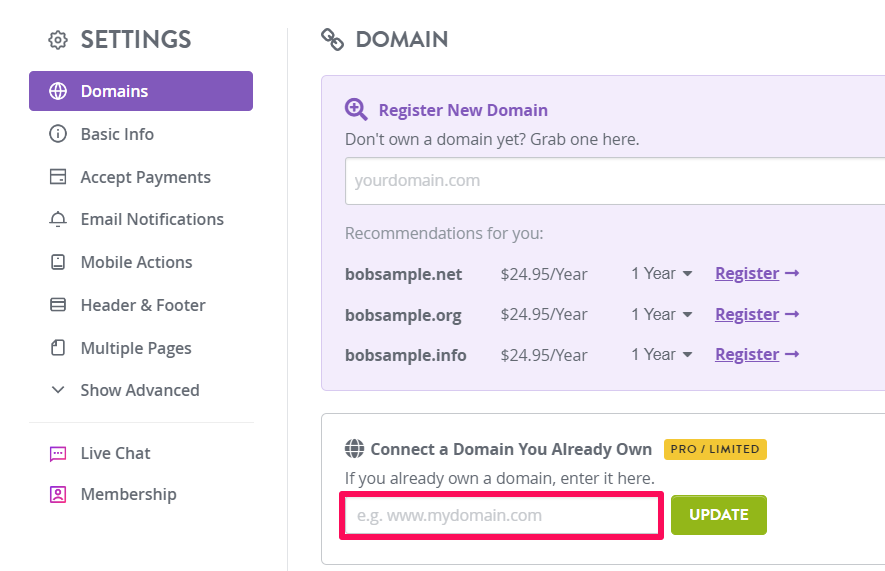Image resolution: width=885 pixels, height=571 pixels.
Task: Click the green UPDATE button
Action: coord(718,515)
